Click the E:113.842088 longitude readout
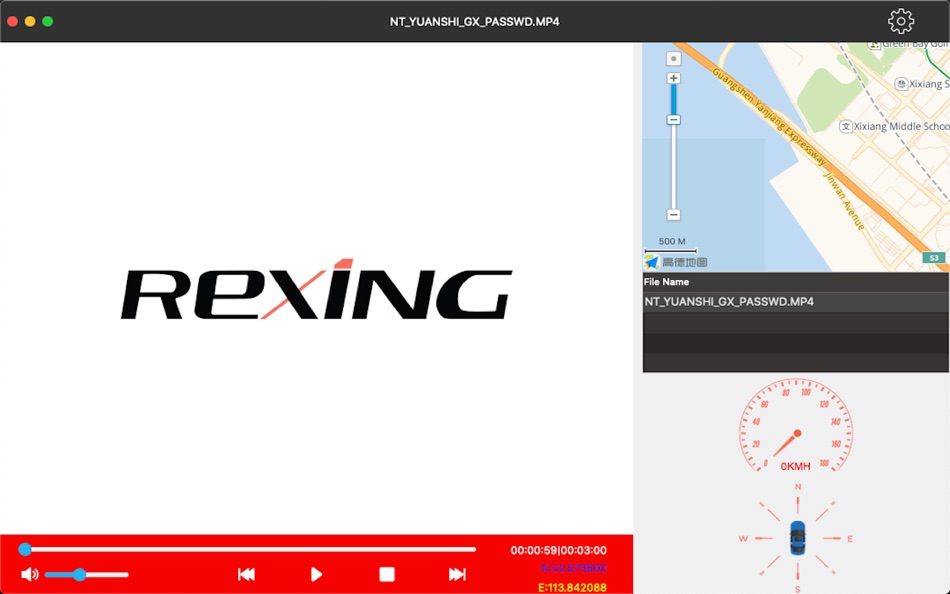Viewport: 950px width, 594px height. pos(572,587)
